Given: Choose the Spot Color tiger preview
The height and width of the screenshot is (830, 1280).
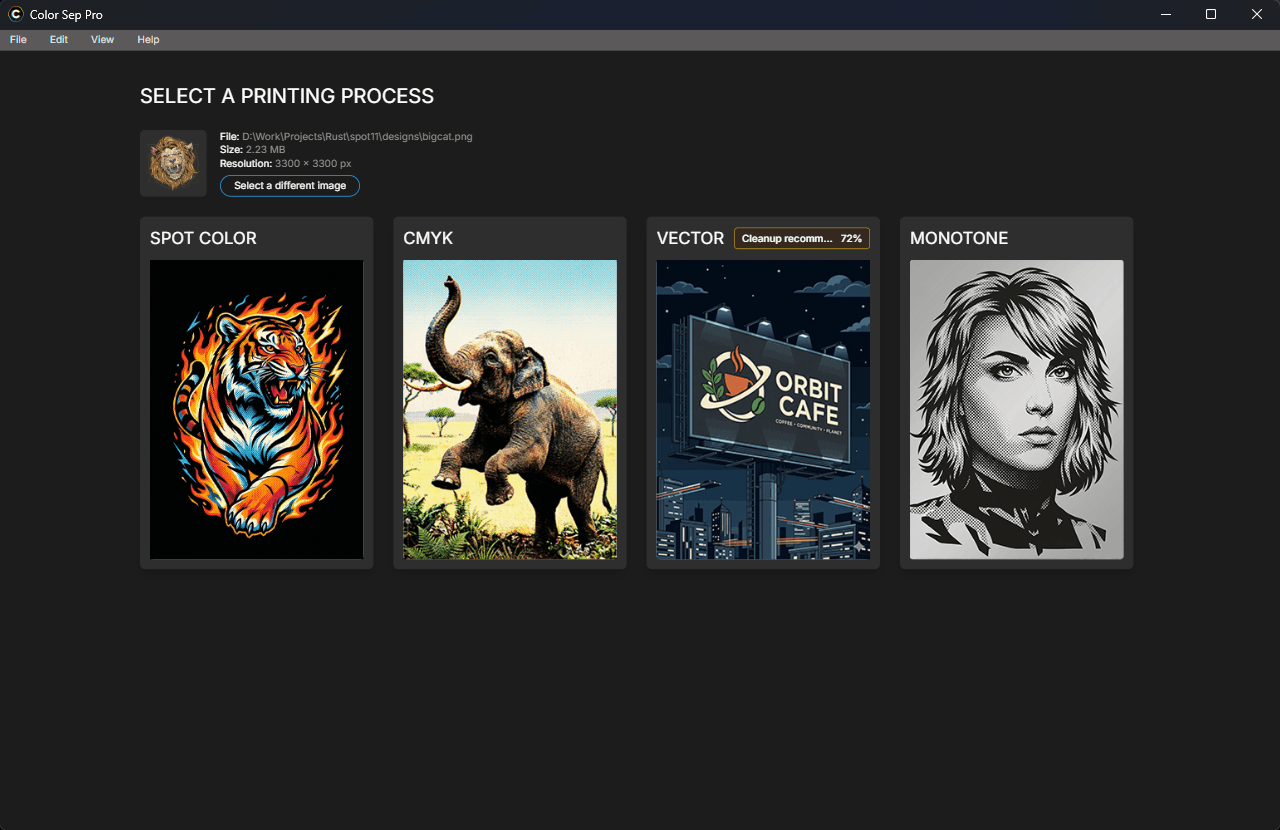Looking at the screenshot, I should point(256,410).
